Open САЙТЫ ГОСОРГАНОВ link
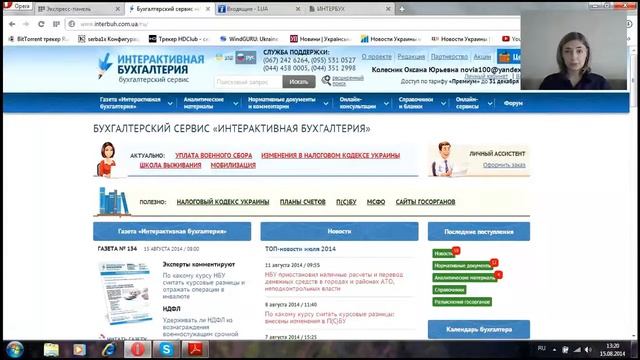640x360 pixels. pos(425,202)
